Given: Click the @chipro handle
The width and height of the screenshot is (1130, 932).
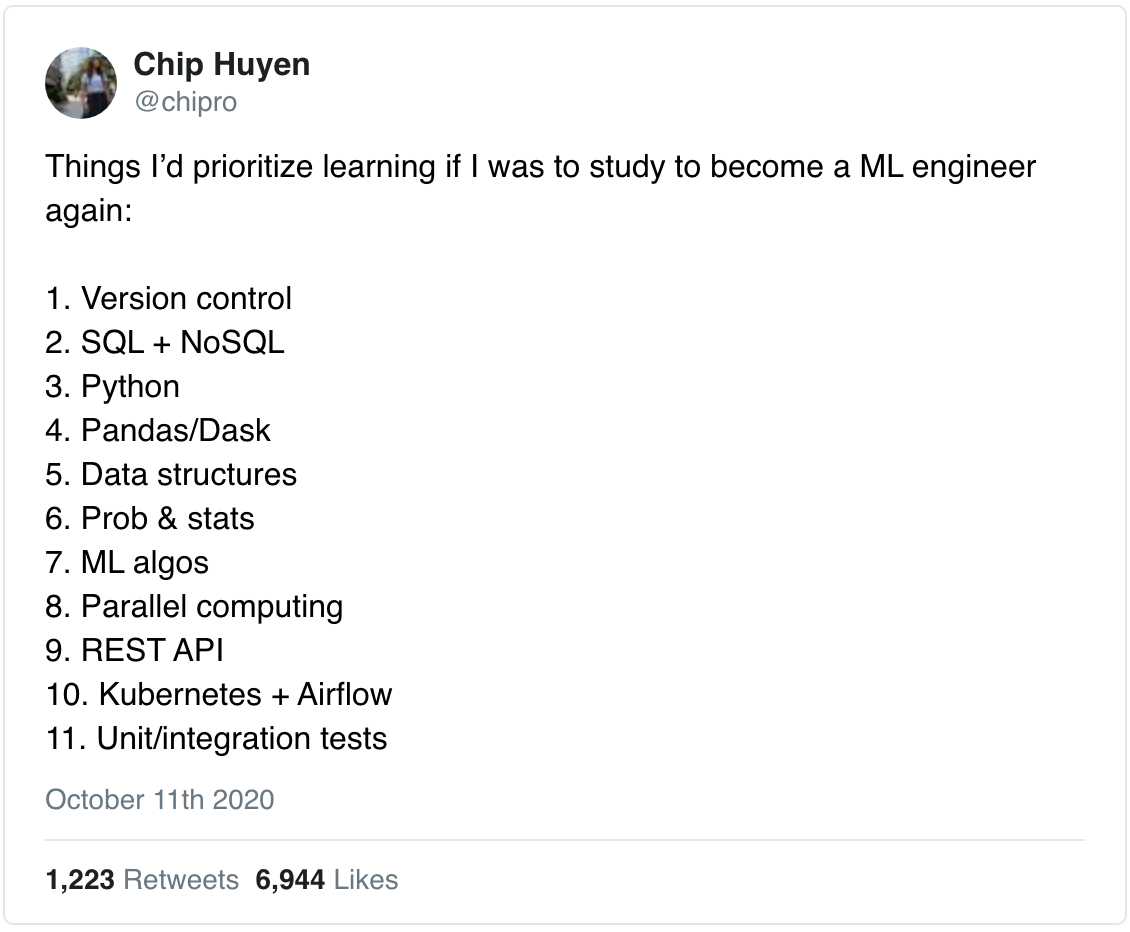Looking at the screenshot, I should click(185, 102).
